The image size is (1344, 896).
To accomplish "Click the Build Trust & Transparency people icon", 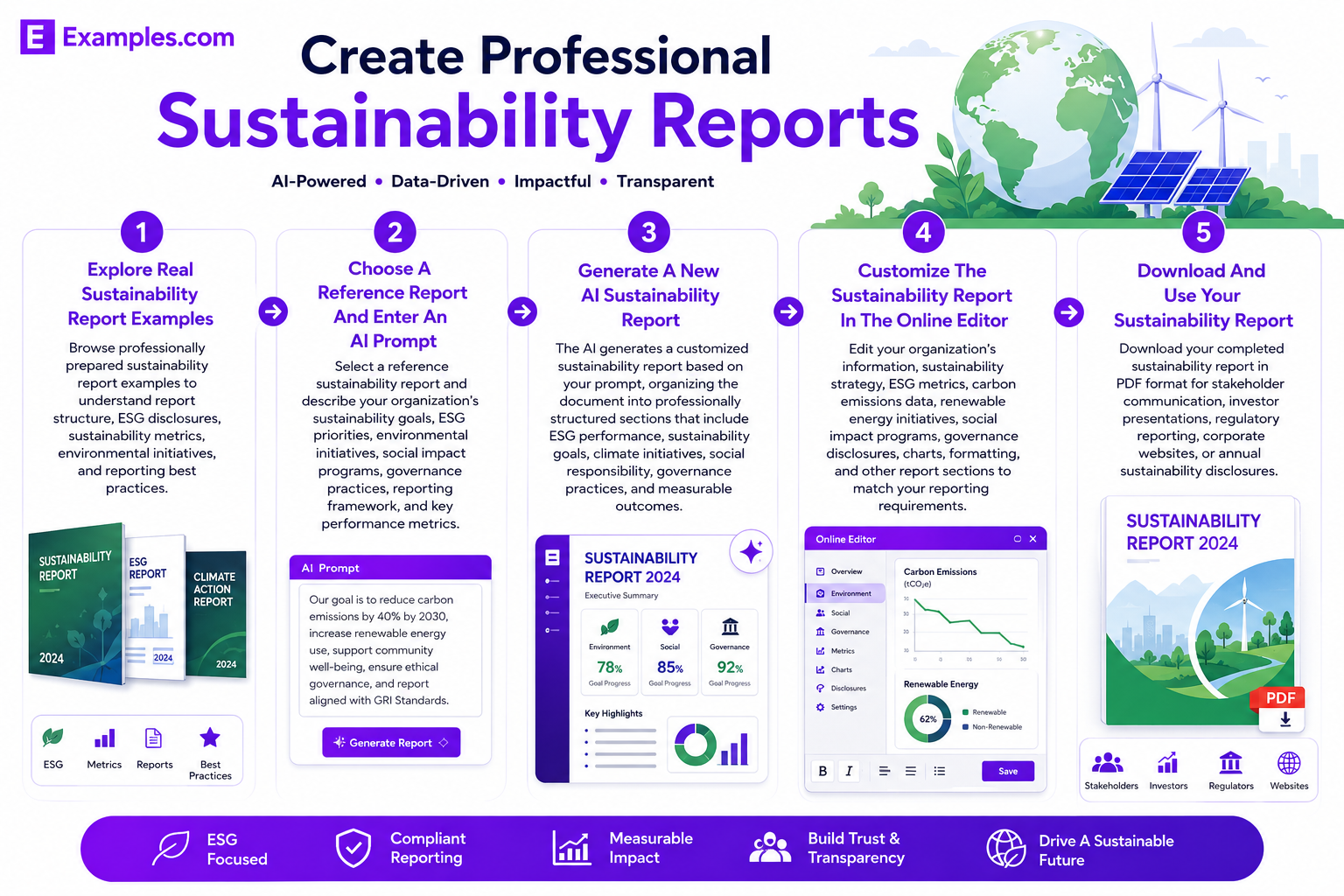I will (770, 848).
